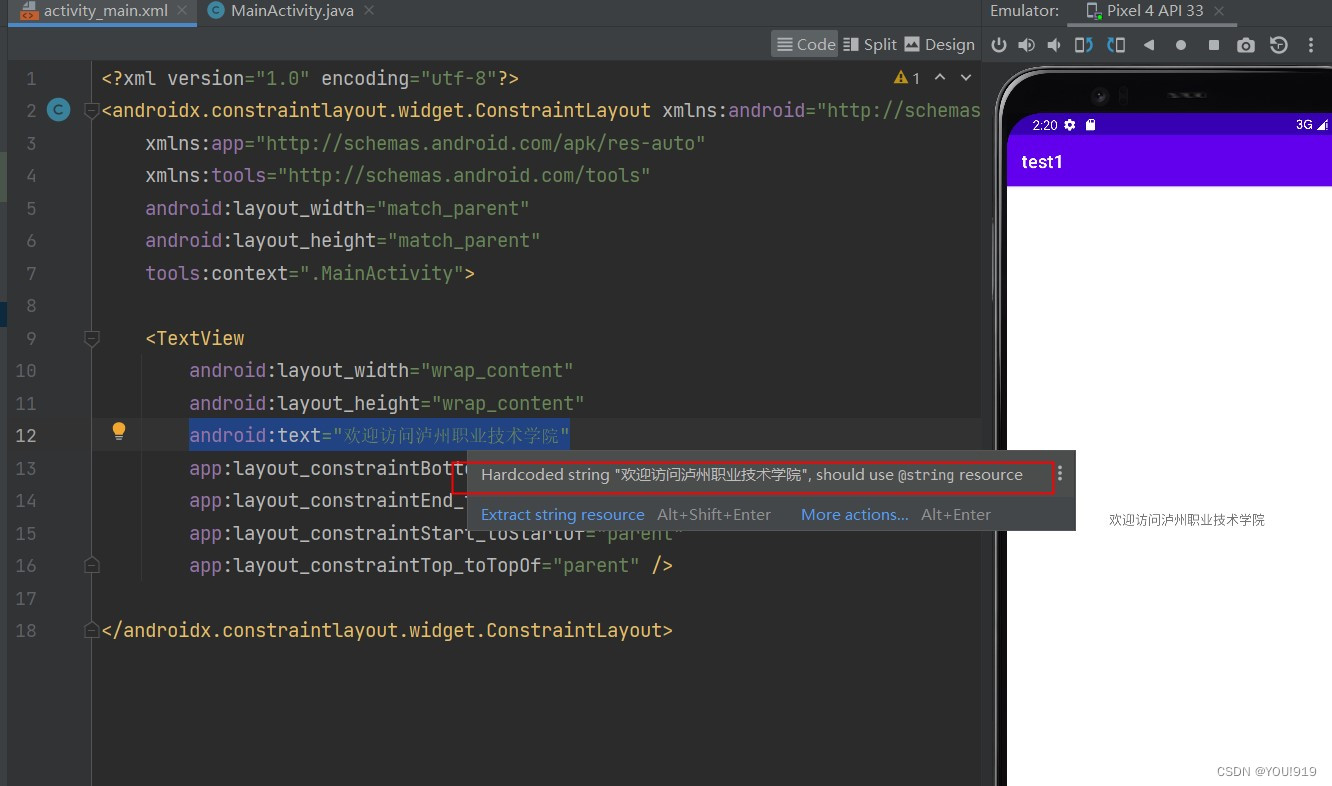Rotate emulator left with the rotate icon
Screen dimensions: 1332x786
click(x=1084, y=45)
